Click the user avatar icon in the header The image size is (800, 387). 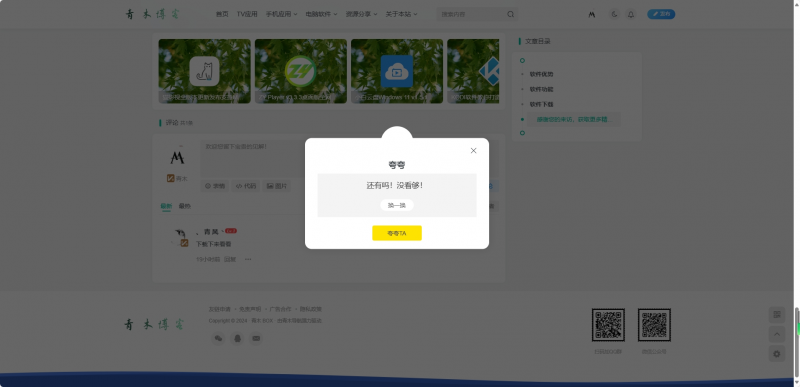pos(592,14)
